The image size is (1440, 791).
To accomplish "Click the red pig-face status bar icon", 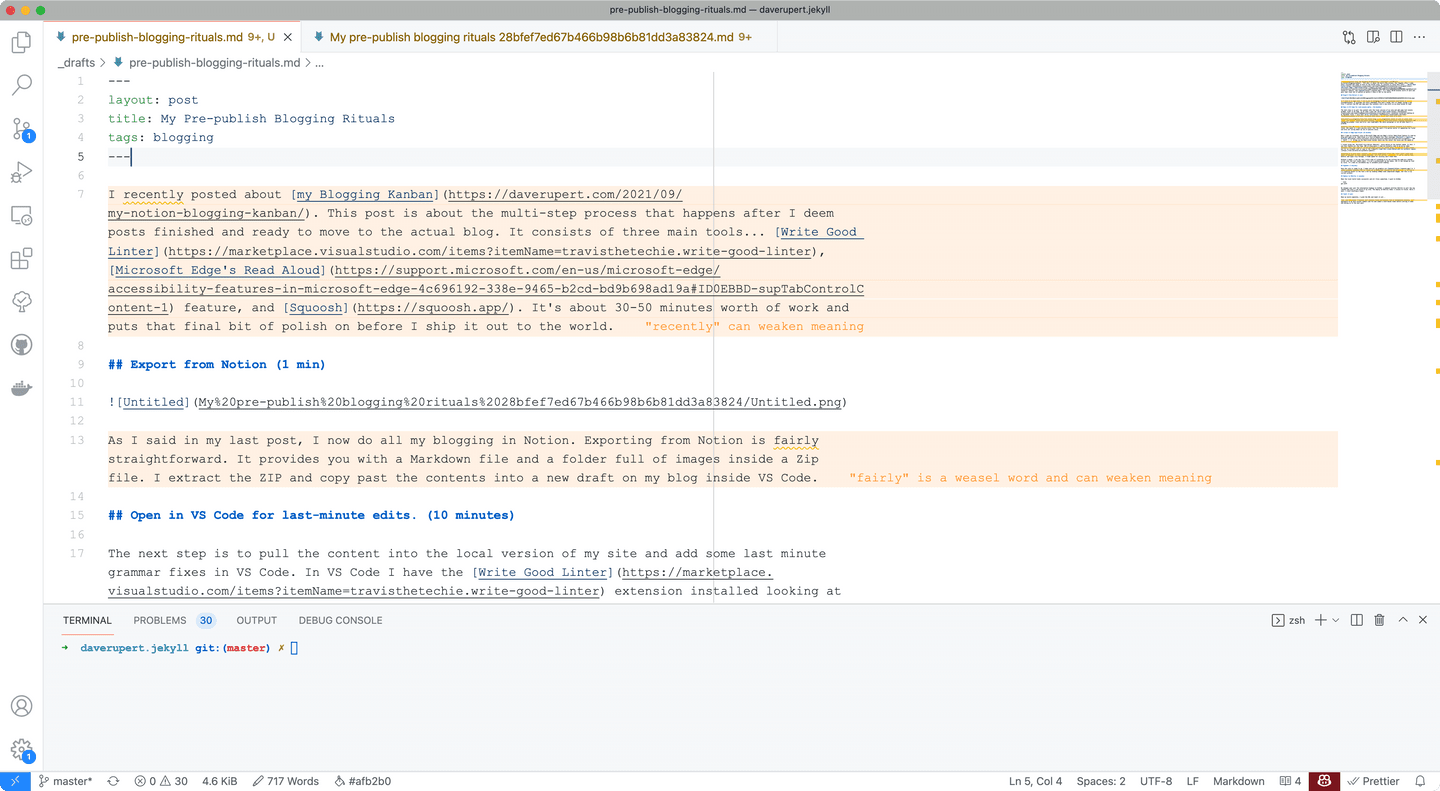I will (1324, 781).
